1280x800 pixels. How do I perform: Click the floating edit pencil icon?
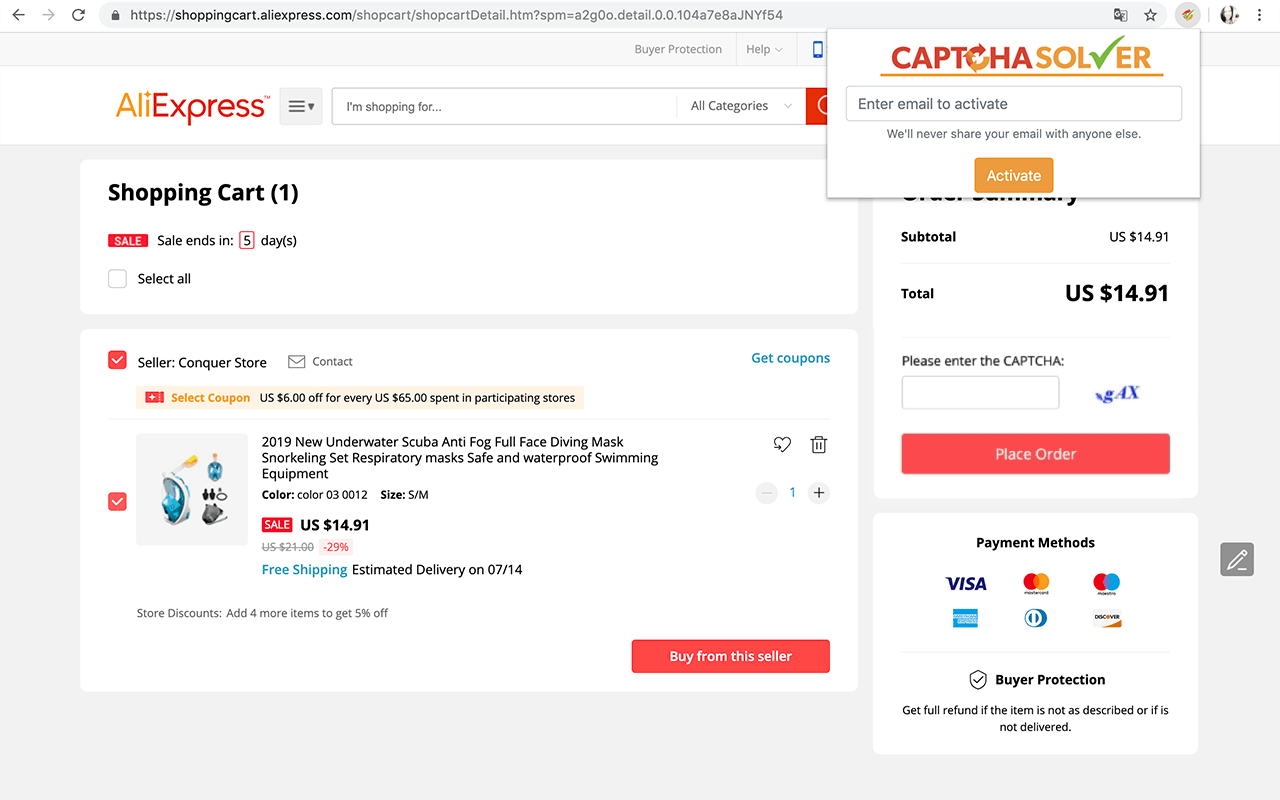(1237, 559)
